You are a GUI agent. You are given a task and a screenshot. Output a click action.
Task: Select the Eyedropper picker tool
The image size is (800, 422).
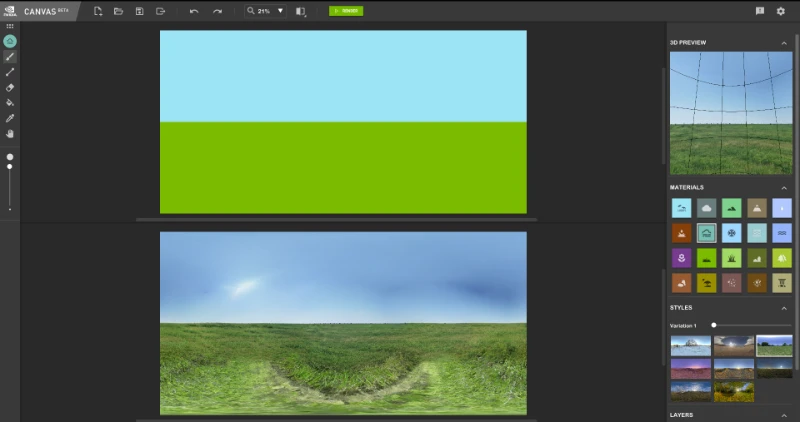(10, 118)
